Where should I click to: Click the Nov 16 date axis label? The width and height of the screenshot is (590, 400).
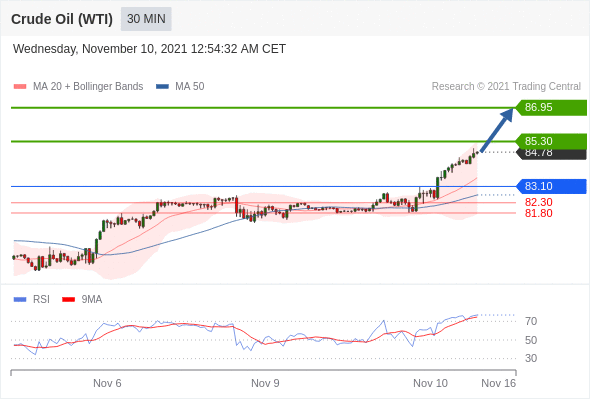pos(499,383)
